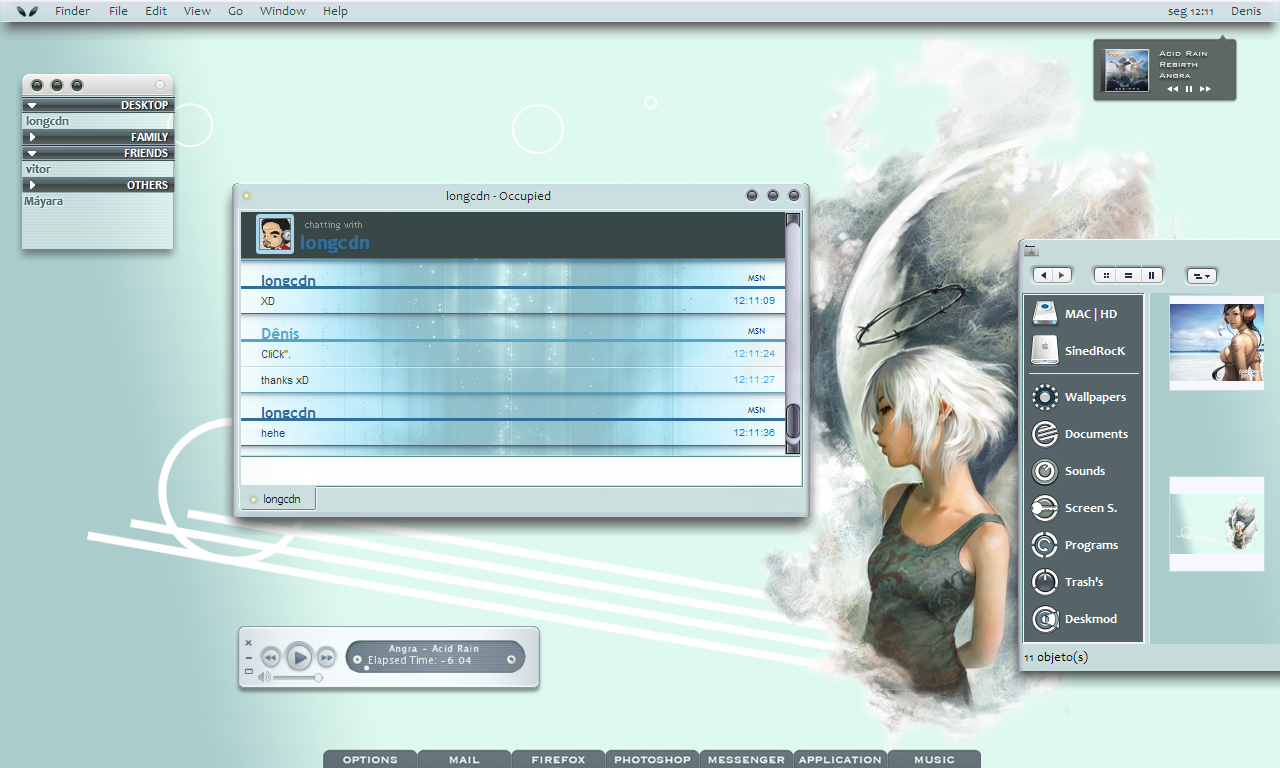
Task: Rewind in the Acid Rain album widget
Action: [1172, 89]
